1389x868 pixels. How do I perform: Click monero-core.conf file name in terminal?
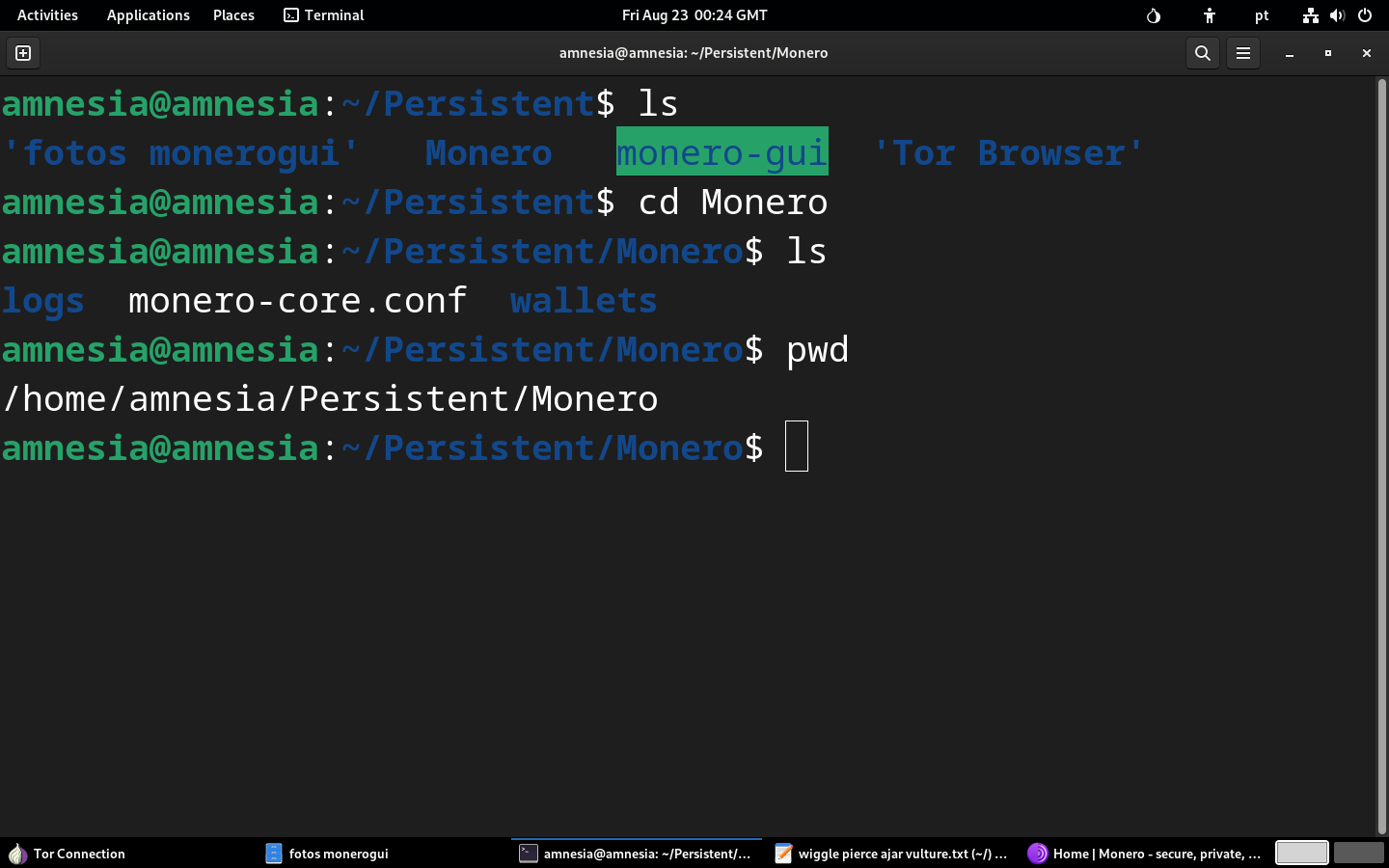coord(298,300)
